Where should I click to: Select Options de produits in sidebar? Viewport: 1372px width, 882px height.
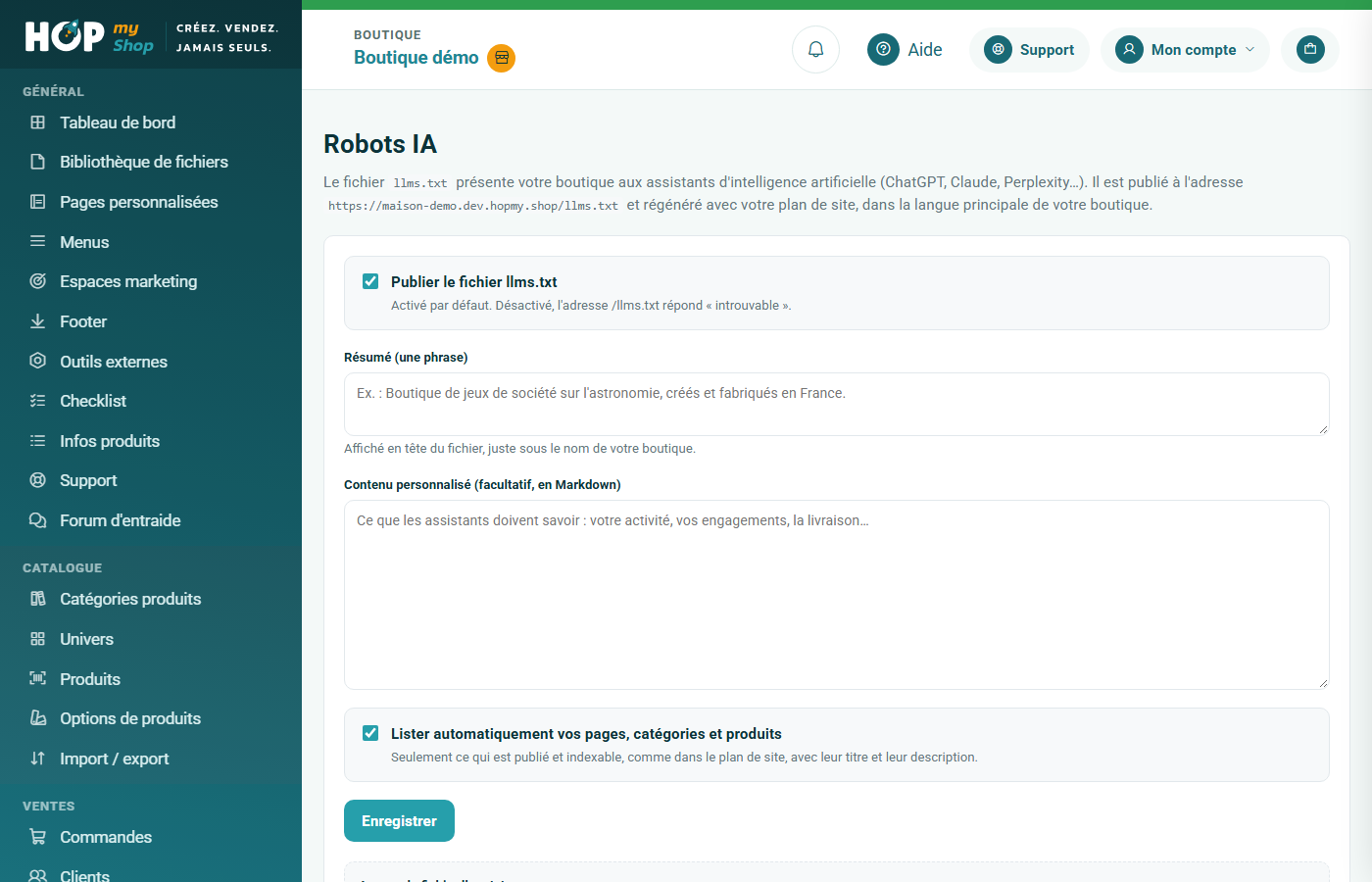(130, 718)
